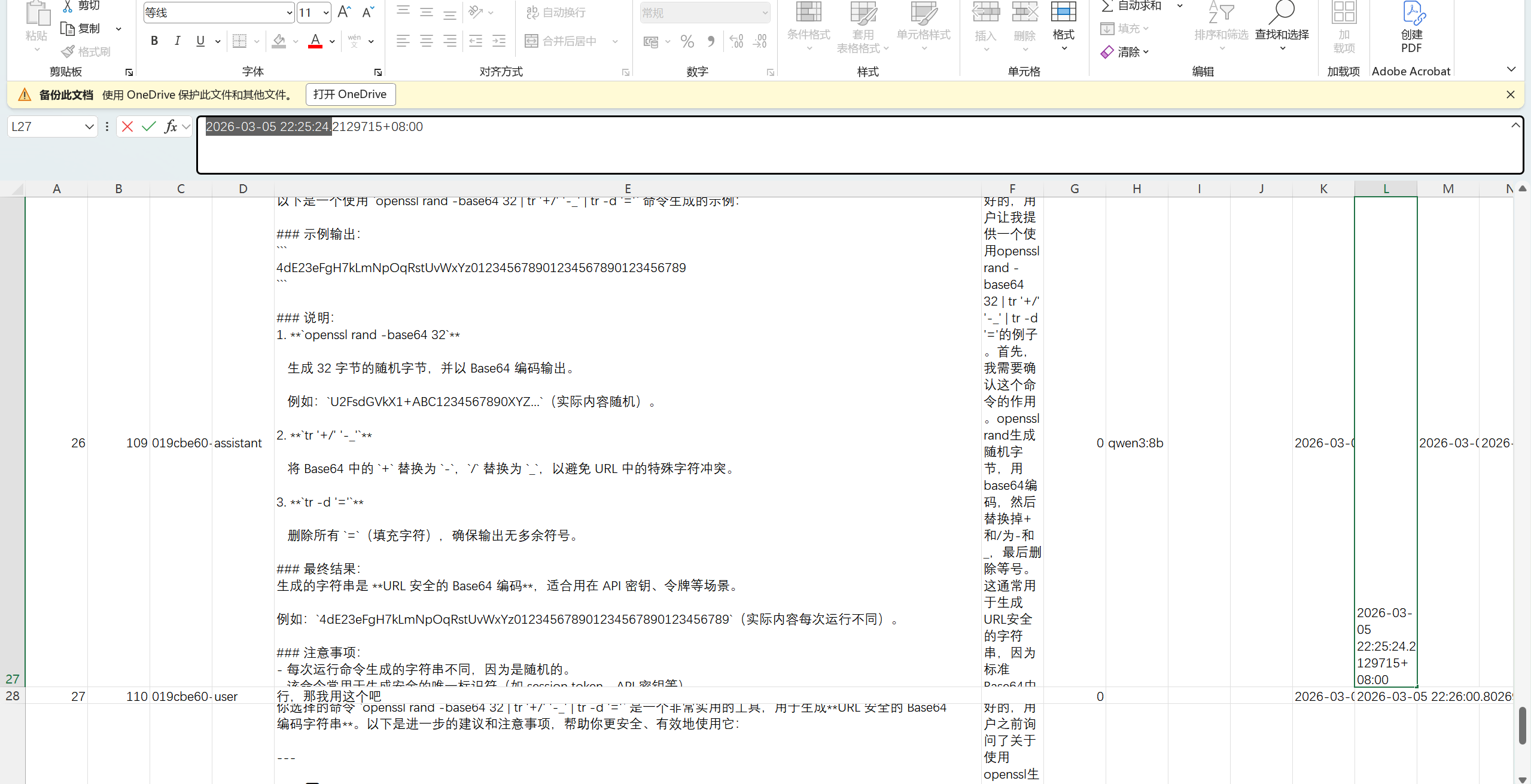Expand the Merge and Center options arrow

(x=615, y=41)
